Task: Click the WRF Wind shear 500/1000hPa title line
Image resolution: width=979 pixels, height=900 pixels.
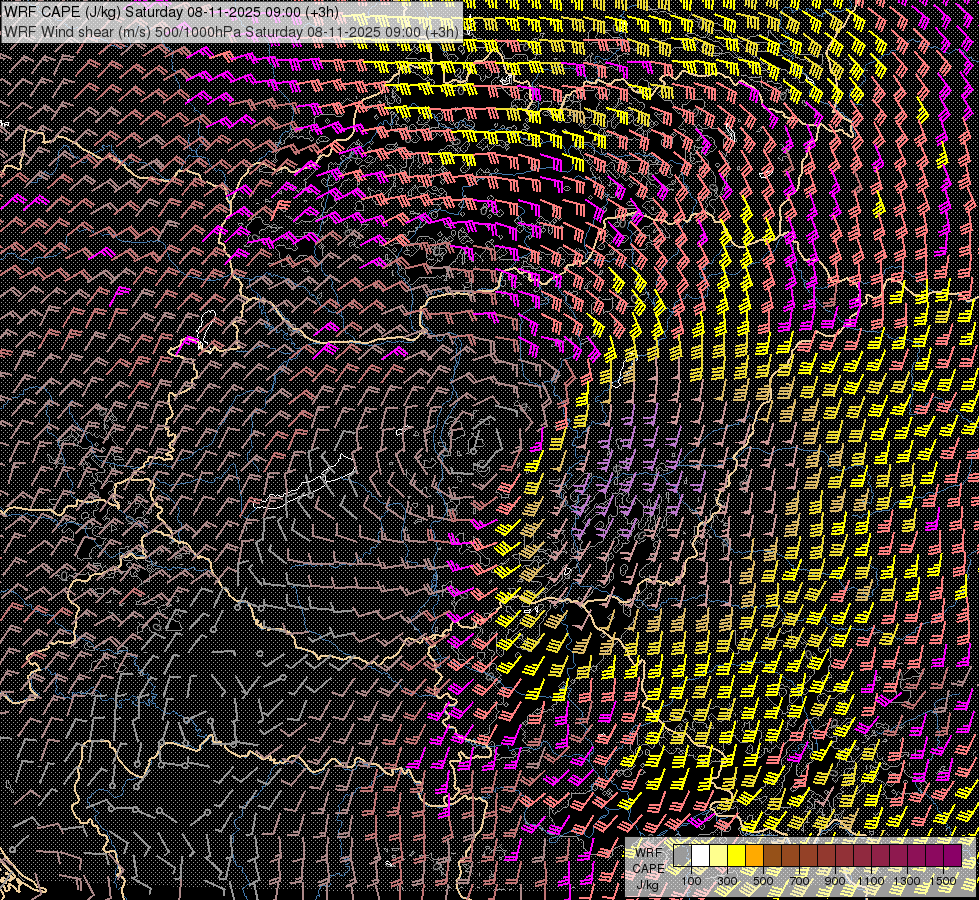Action: point(232,31)
